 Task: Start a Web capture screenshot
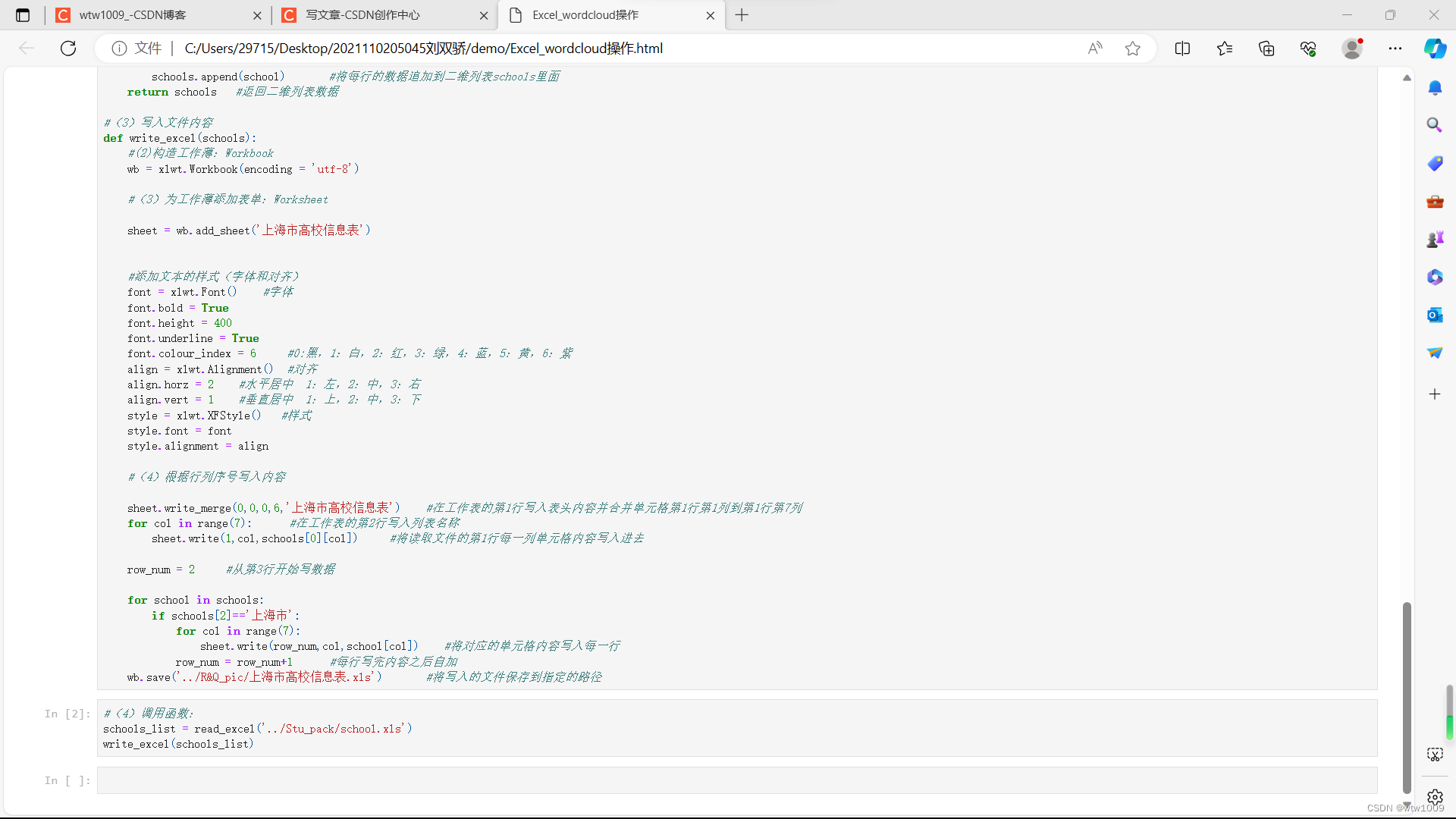[1435, 755]
